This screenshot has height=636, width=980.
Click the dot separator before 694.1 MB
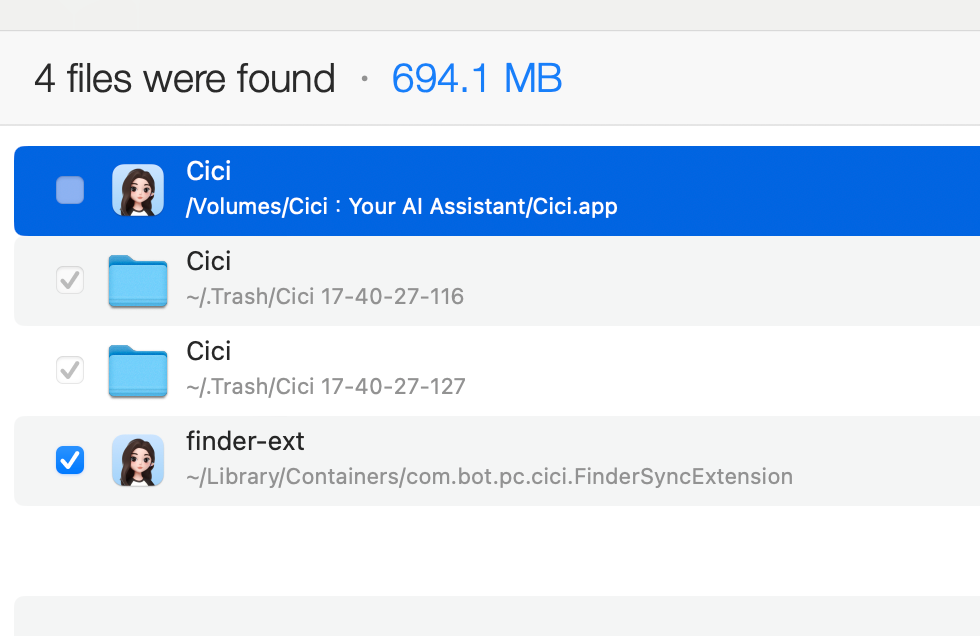(x=364, y=78)
